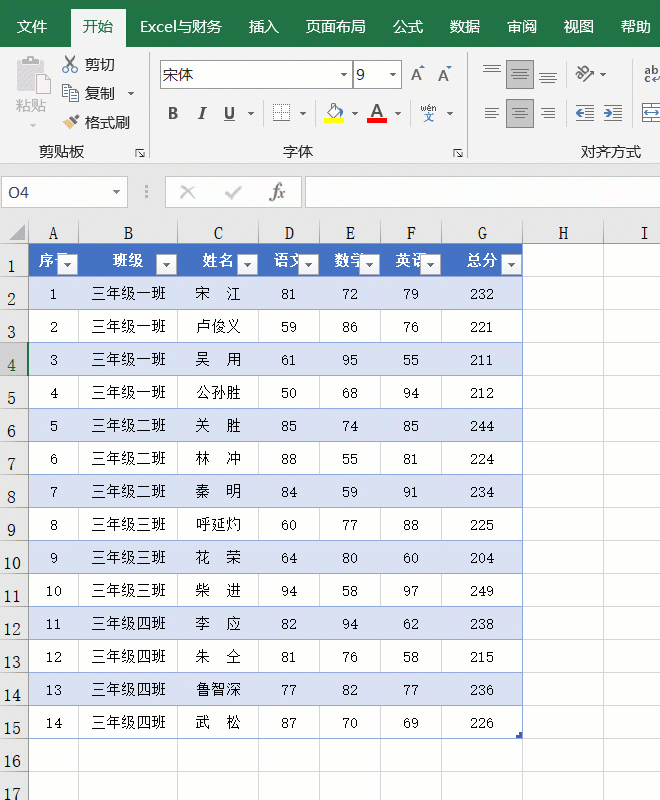Toggle bold formatting
Viewport: 660px width, 800px height.
(173, 113)
